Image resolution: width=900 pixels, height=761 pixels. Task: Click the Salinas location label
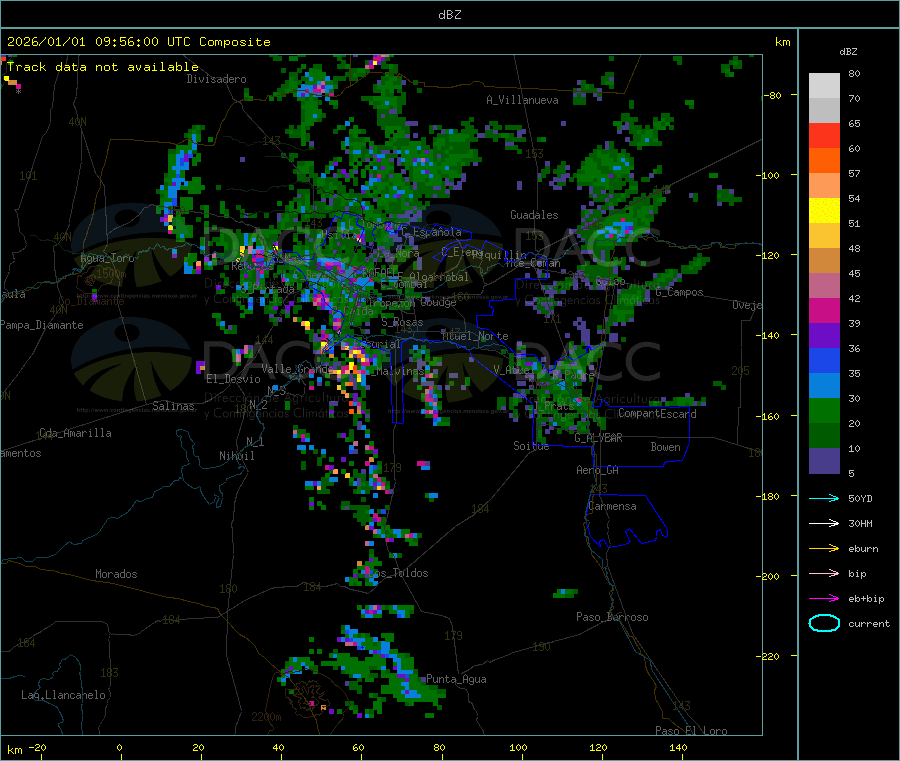click(x=173, y=406)
